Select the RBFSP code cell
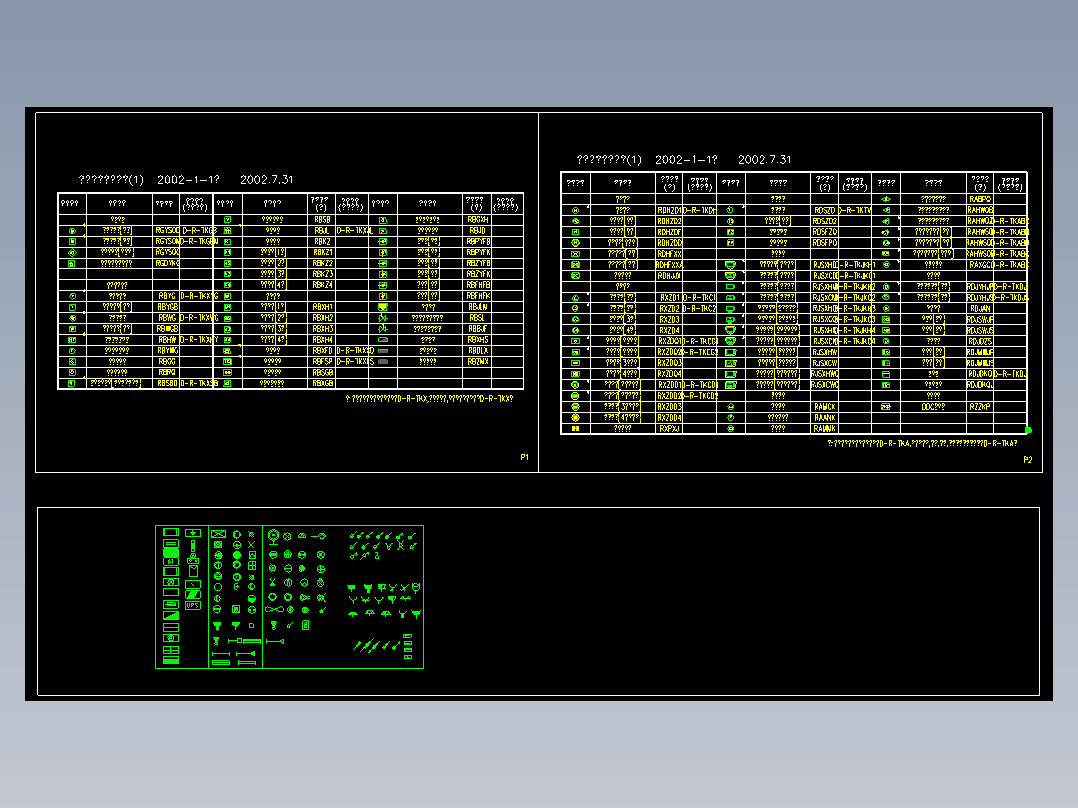The height and width of the screenshot is (808, 1078). click(322, 362)
